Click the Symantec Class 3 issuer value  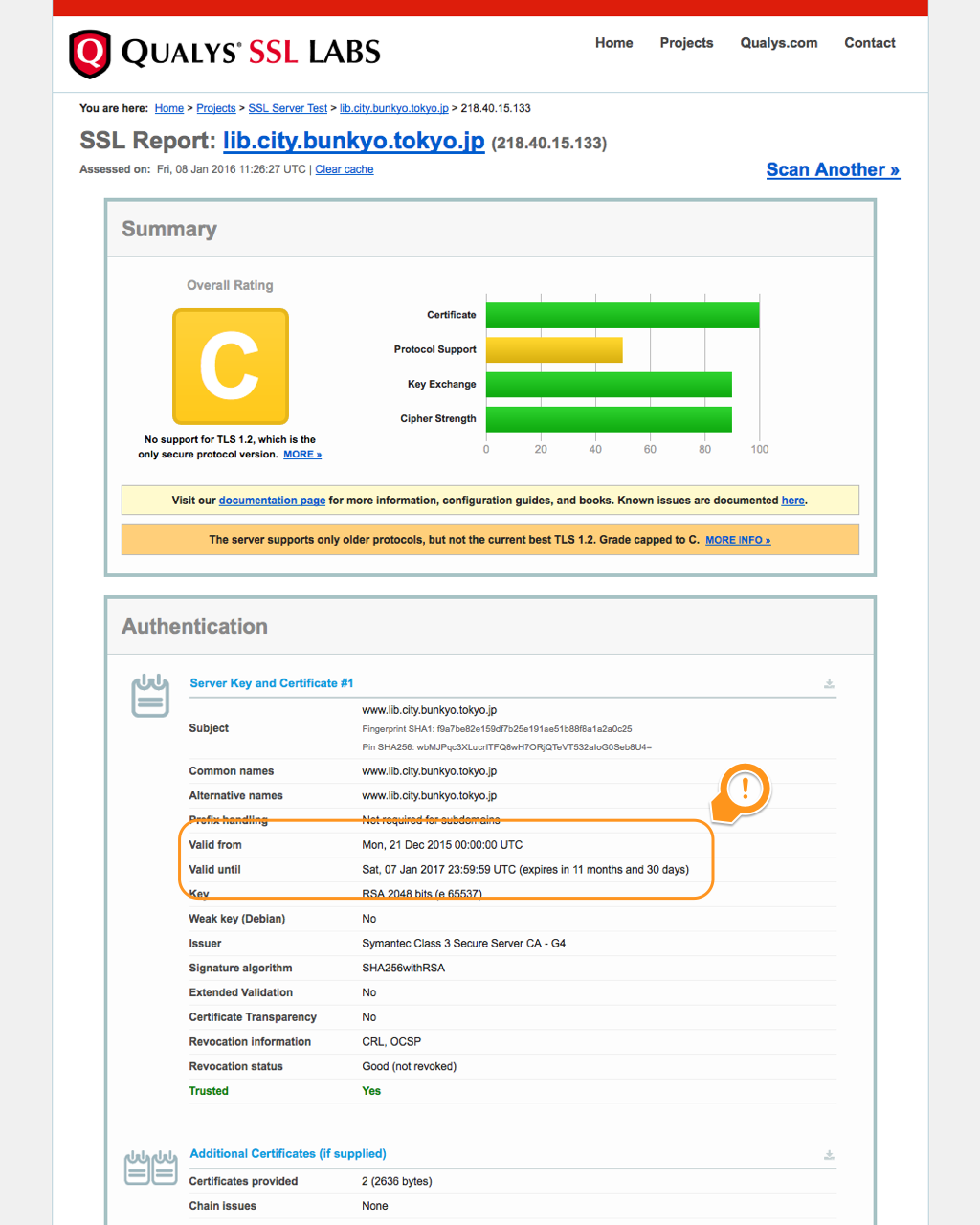(463, 944)
